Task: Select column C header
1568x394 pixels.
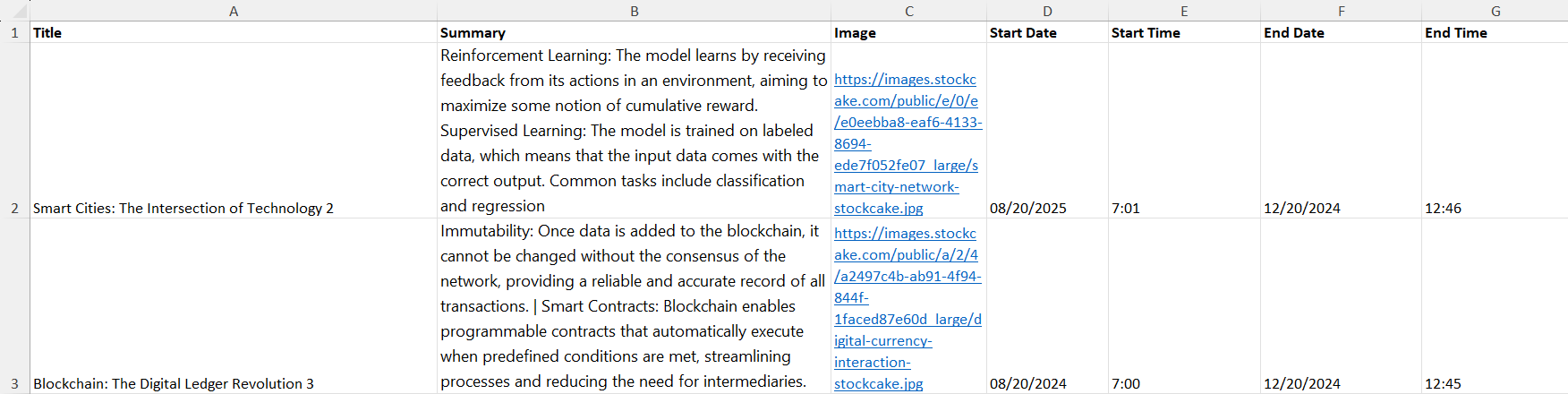Action: click(x=908, y=11)
